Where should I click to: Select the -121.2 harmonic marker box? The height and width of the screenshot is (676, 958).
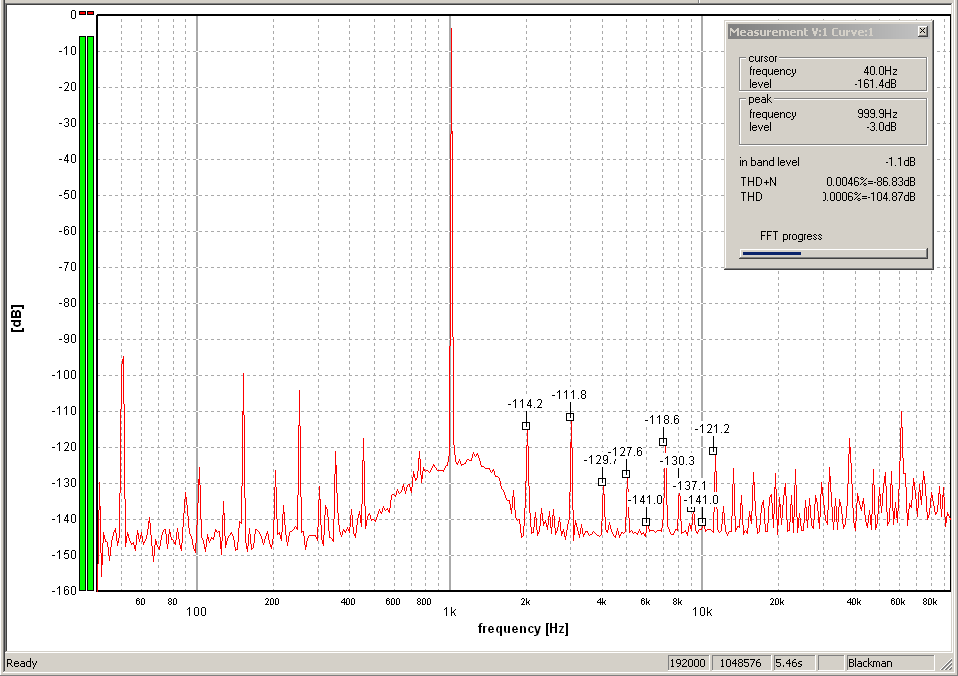coord(713,451)
